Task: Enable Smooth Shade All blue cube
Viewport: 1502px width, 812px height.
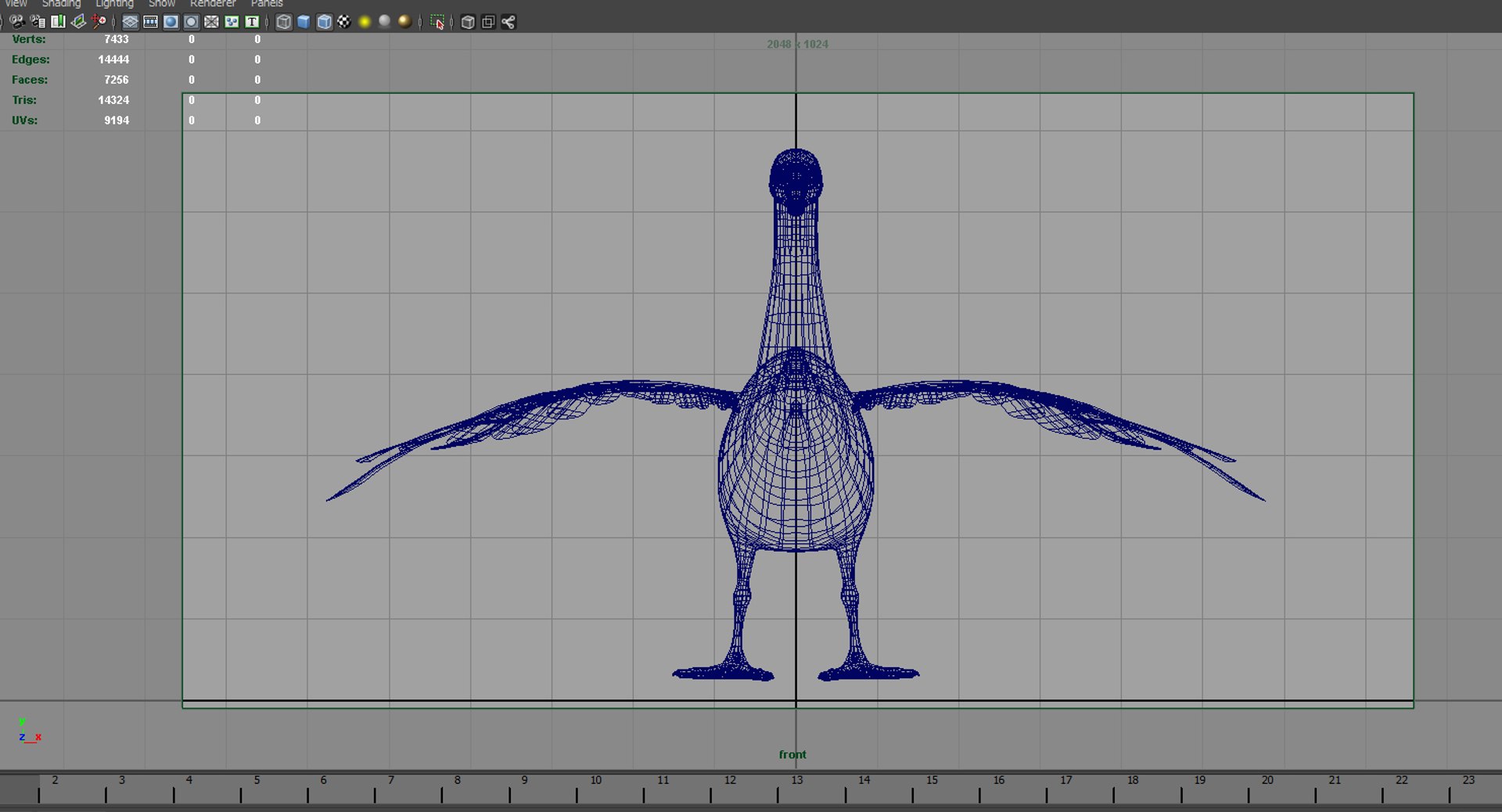Action: pyautogui.click(x=304, y=22)
